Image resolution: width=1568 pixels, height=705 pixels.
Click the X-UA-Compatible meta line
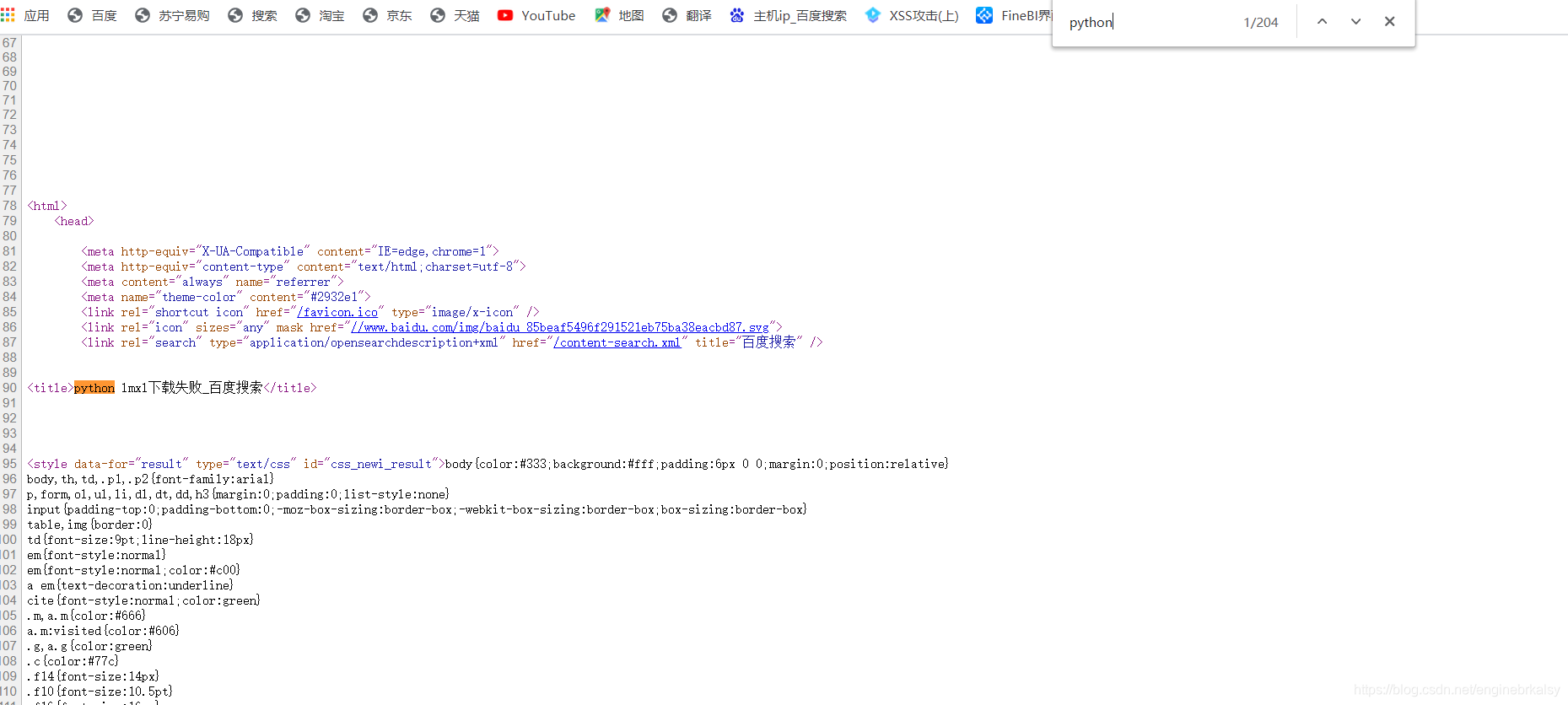coord(290,251)
